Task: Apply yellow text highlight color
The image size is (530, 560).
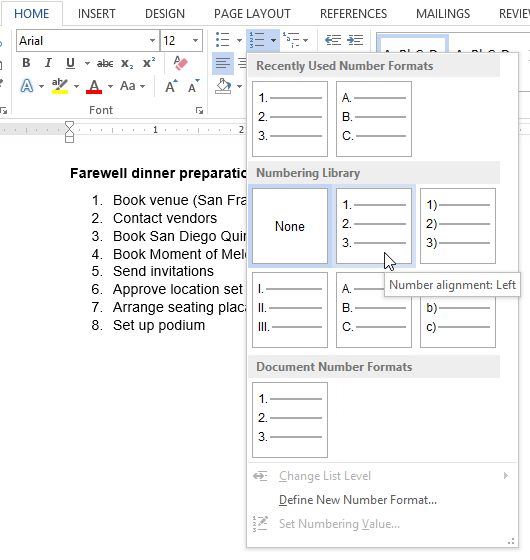Action: point(60,86)
